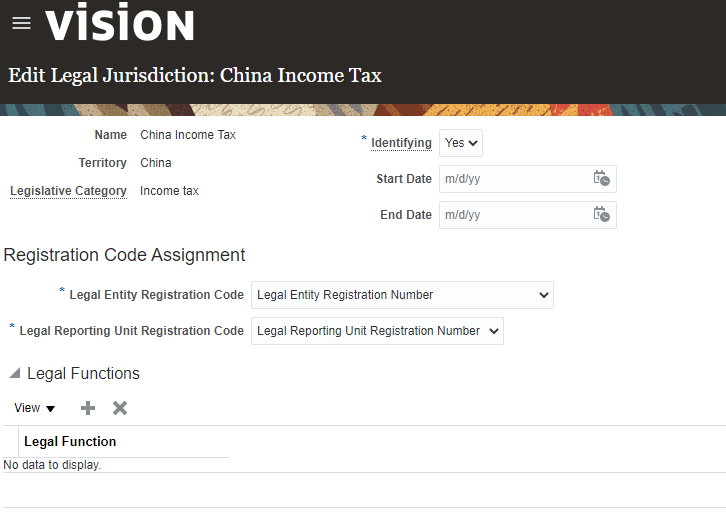Open the End Date calendar picker

(x=601, y=215)
